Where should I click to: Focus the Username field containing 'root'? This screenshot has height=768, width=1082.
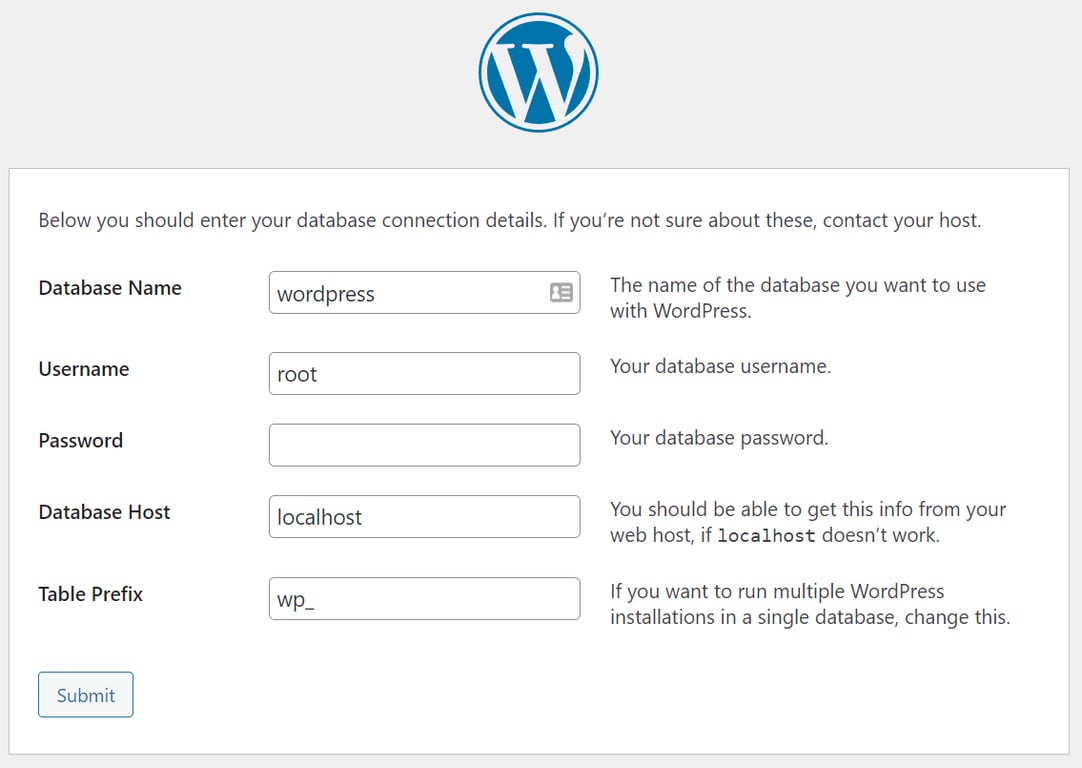click(x=424, y=373)
